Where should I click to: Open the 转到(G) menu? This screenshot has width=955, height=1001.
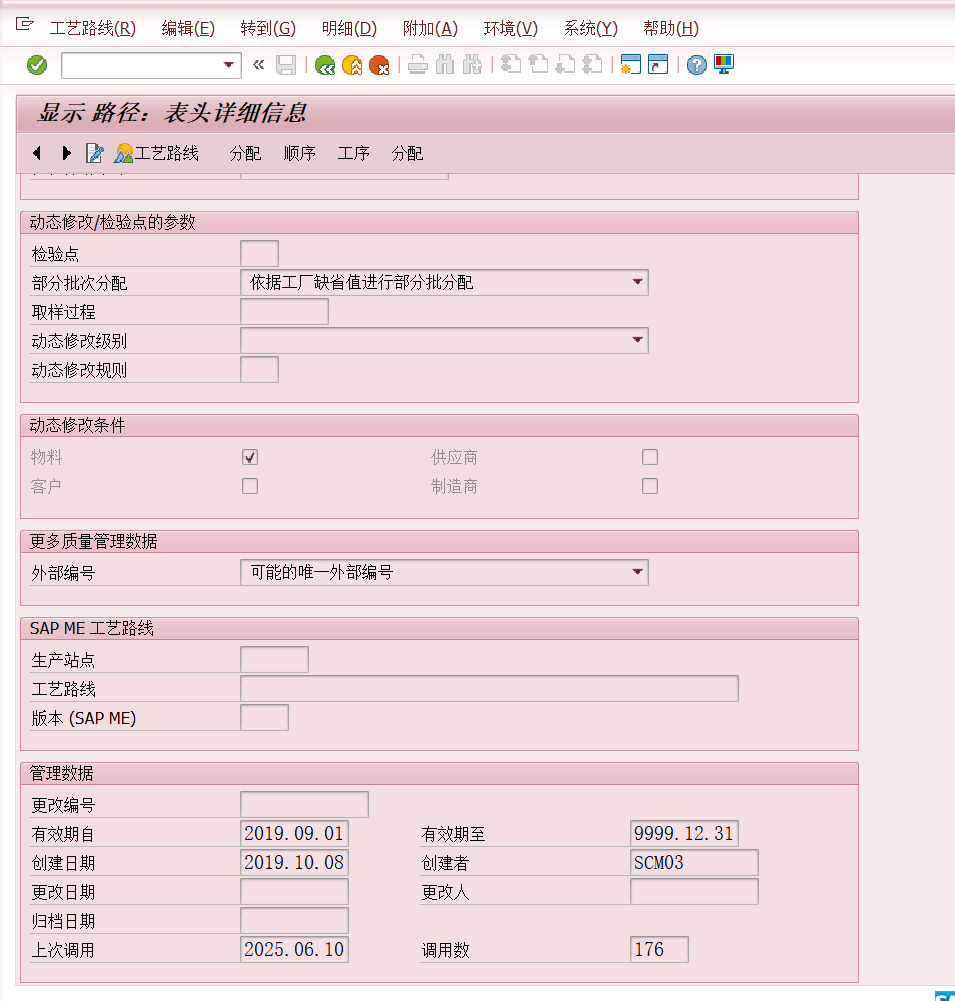click(x=268, y=29)
